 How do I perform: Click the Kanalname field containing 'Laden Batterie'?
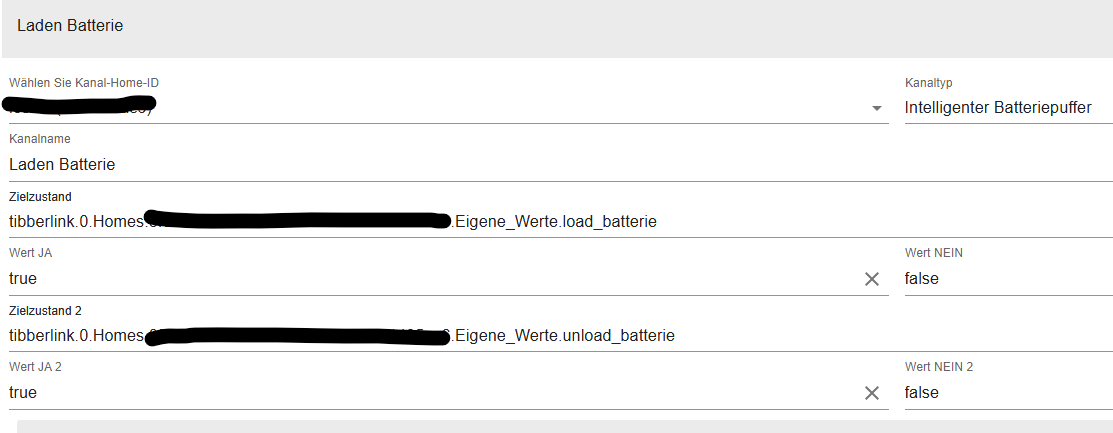coord(561,165)
